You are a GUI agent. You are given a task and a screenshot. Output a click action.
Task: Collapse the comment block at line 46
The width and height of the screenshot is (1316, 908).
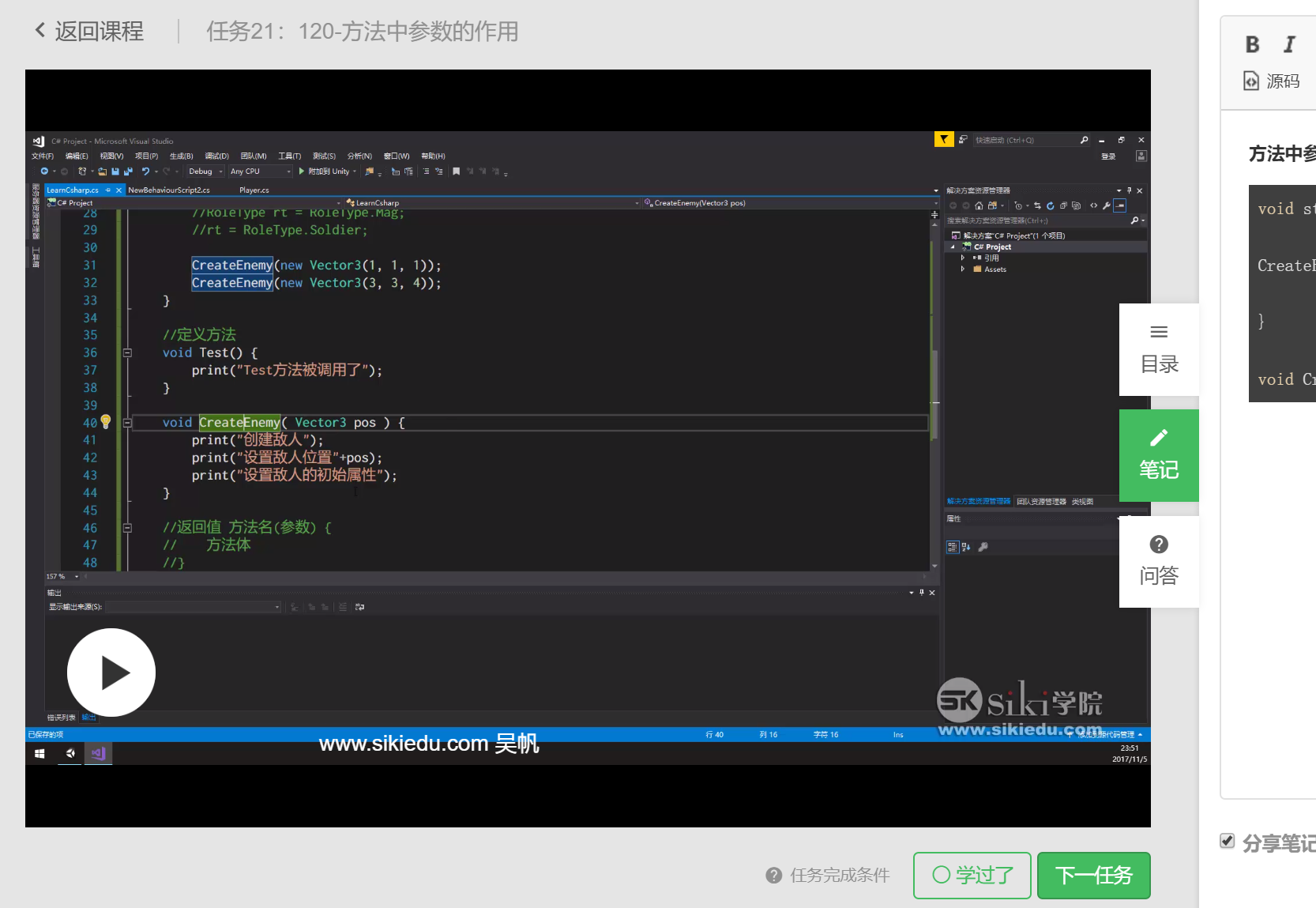click(x=127, y=528)
